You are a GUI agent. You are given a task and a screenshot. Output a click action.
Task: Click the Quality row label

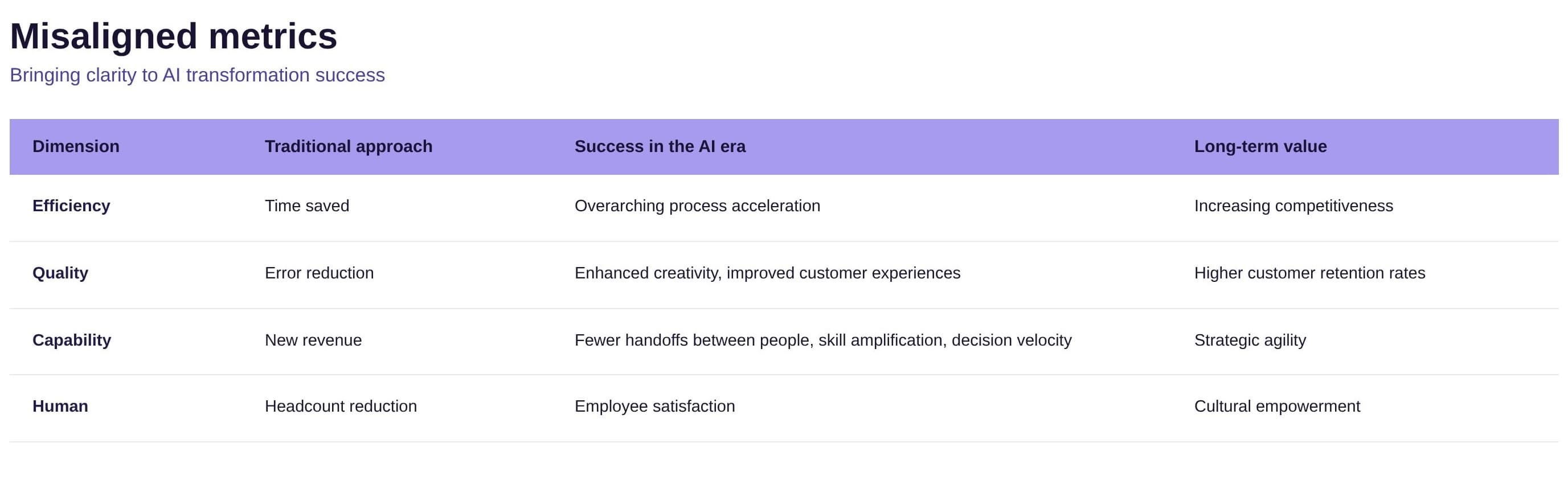(60, 273)
